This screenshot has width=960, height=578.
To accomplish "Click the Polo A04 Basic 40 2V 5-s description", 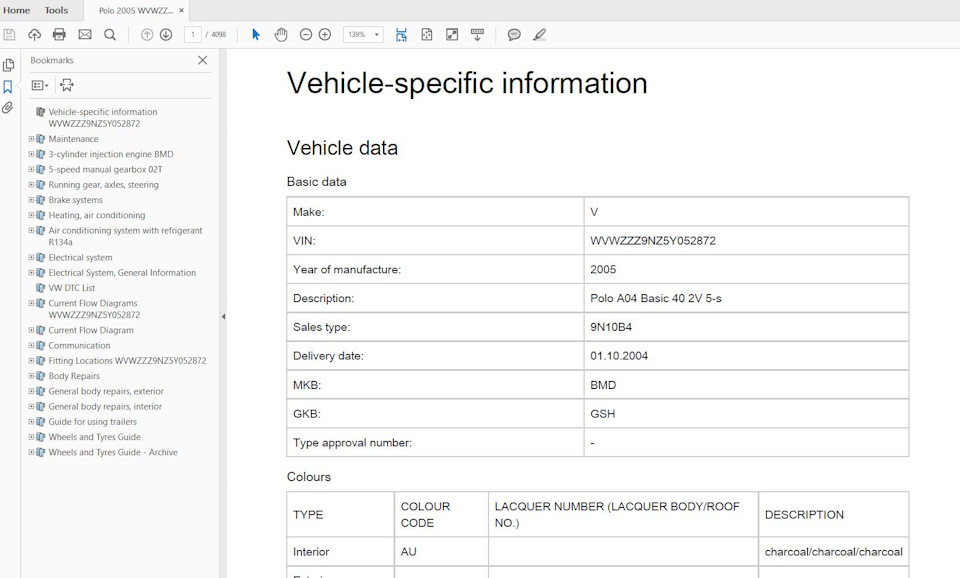I will pos(656,298).
